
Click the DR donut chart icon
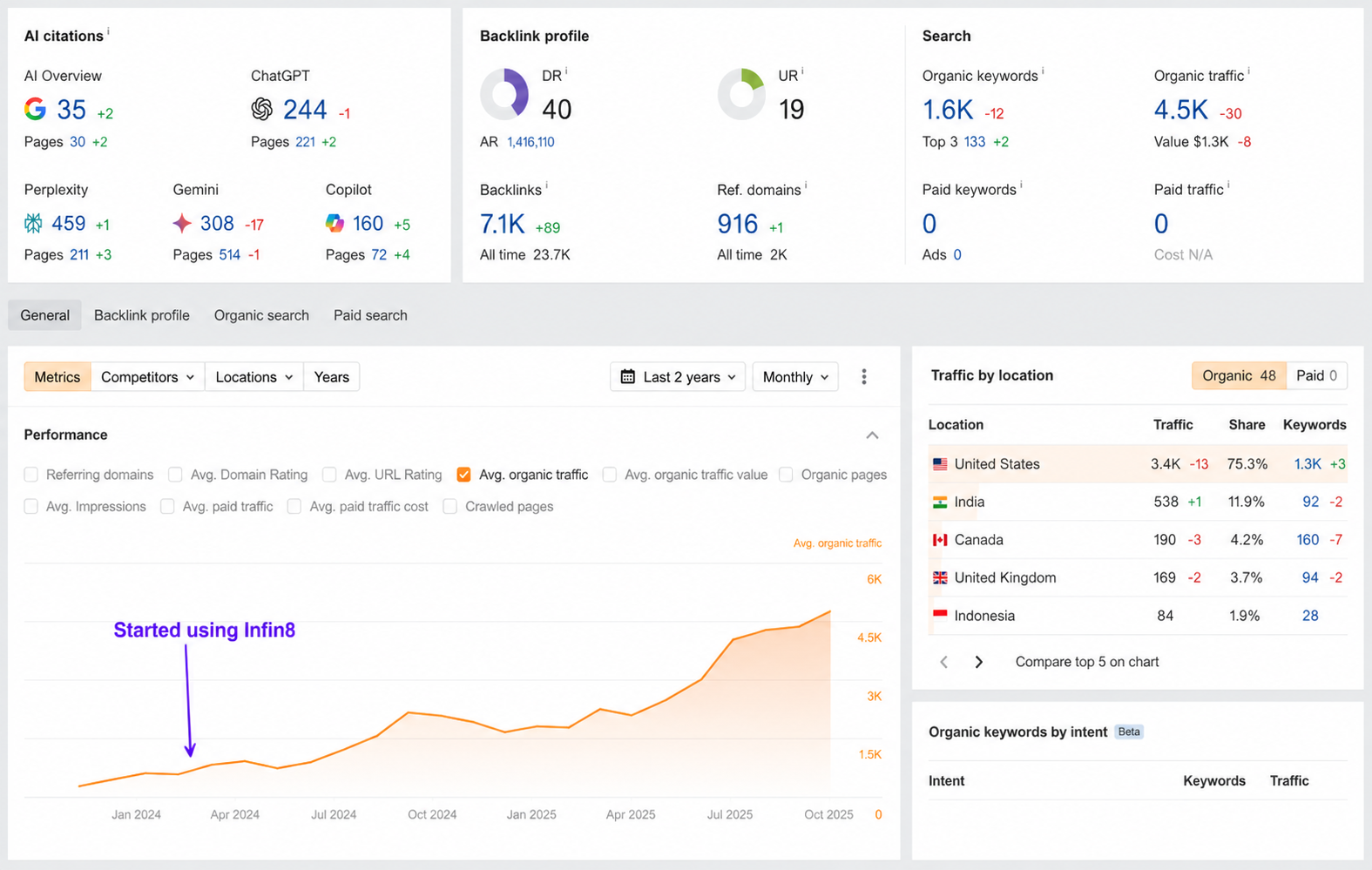point(504,94)
